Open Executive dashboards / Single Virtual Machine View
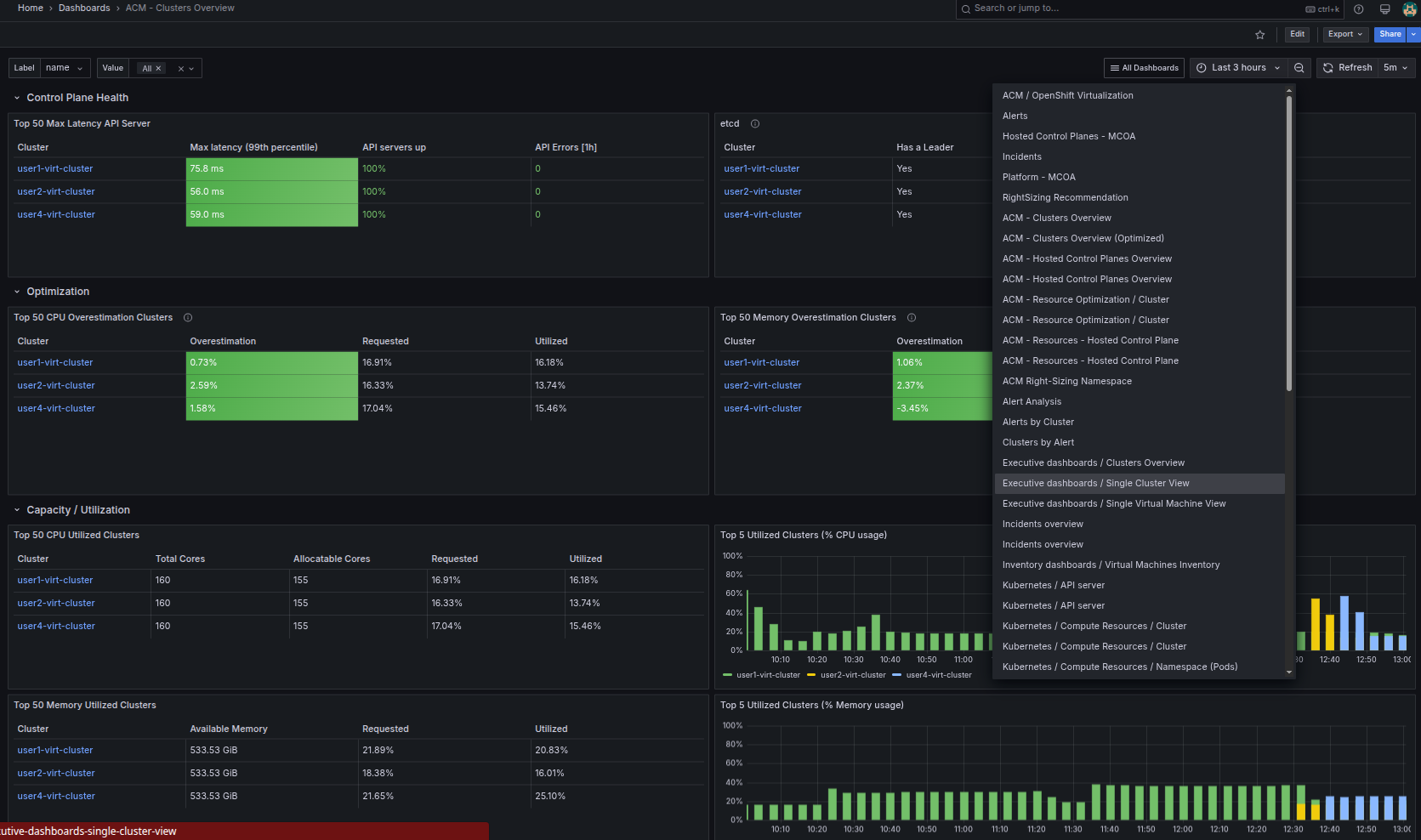Image resolution: width=1421 pixels, height=840 pixels. pyautogui.click(x=1140, y=504)
